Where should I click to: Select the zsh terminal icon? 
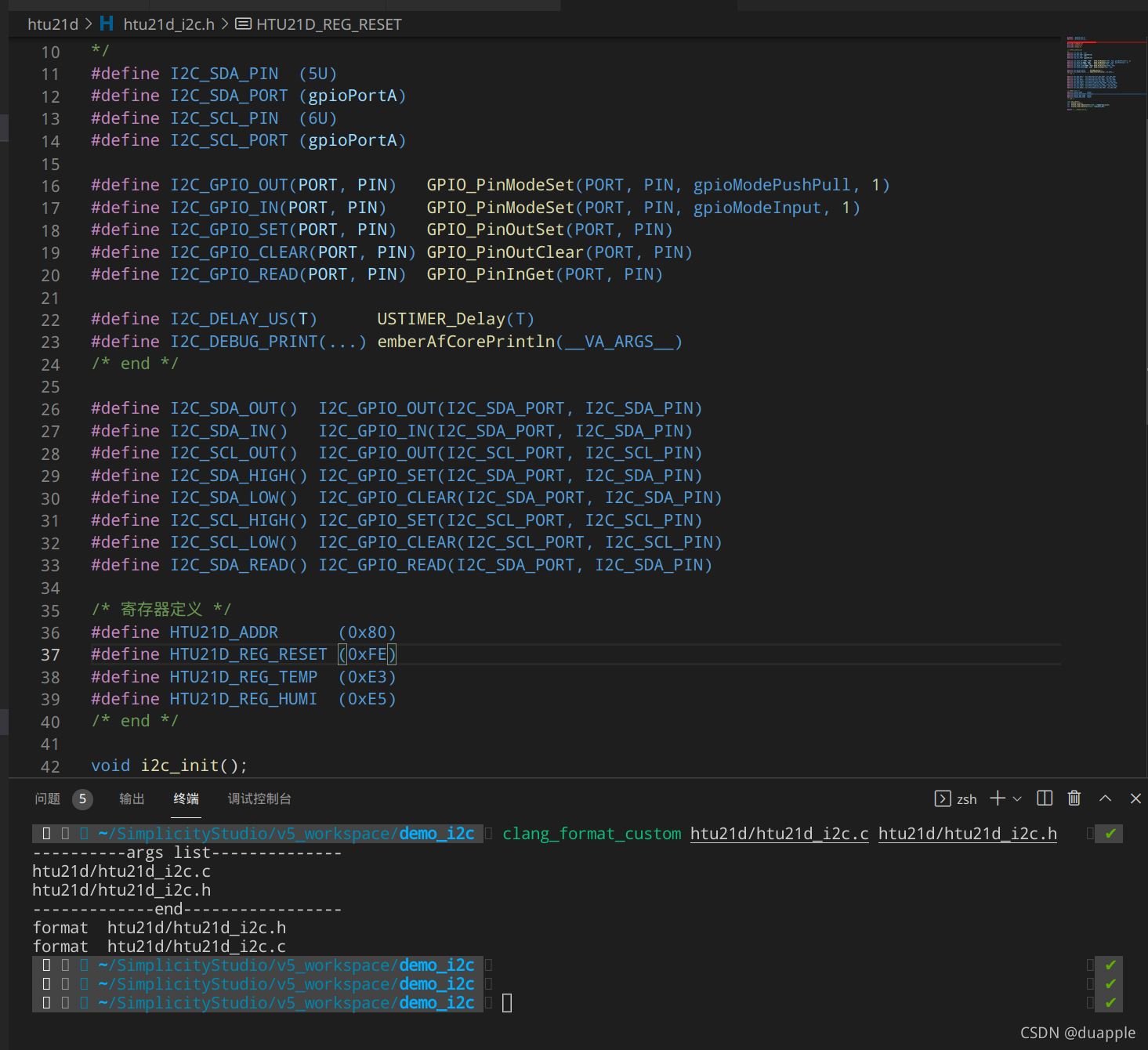942,798
